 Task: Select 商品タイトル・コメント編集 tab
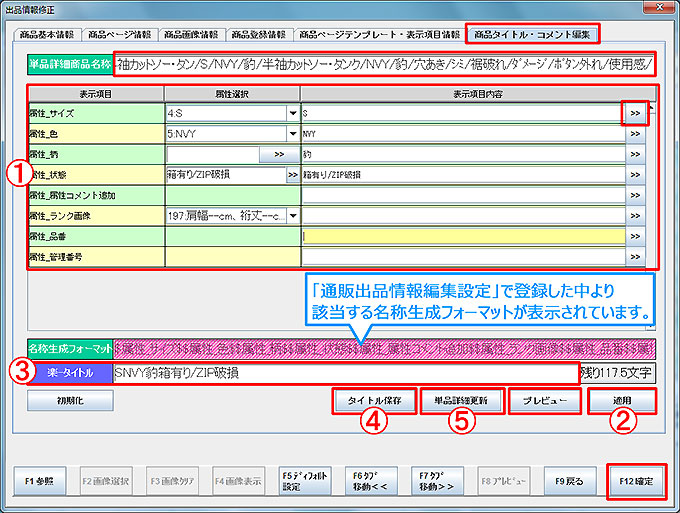(x=532, y=35)
